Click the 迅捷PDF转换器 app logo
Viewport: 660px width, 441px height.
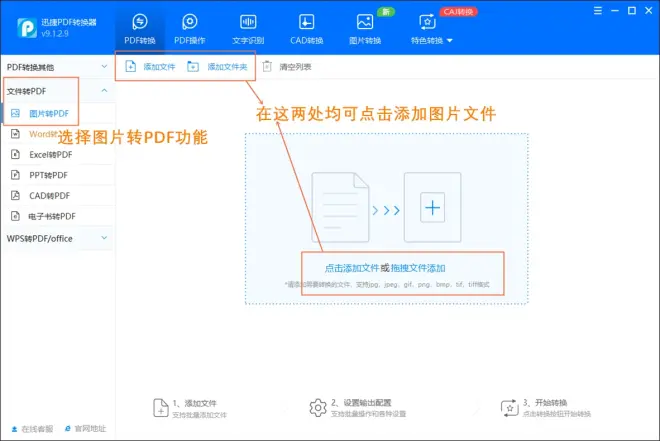coord(27,28)
